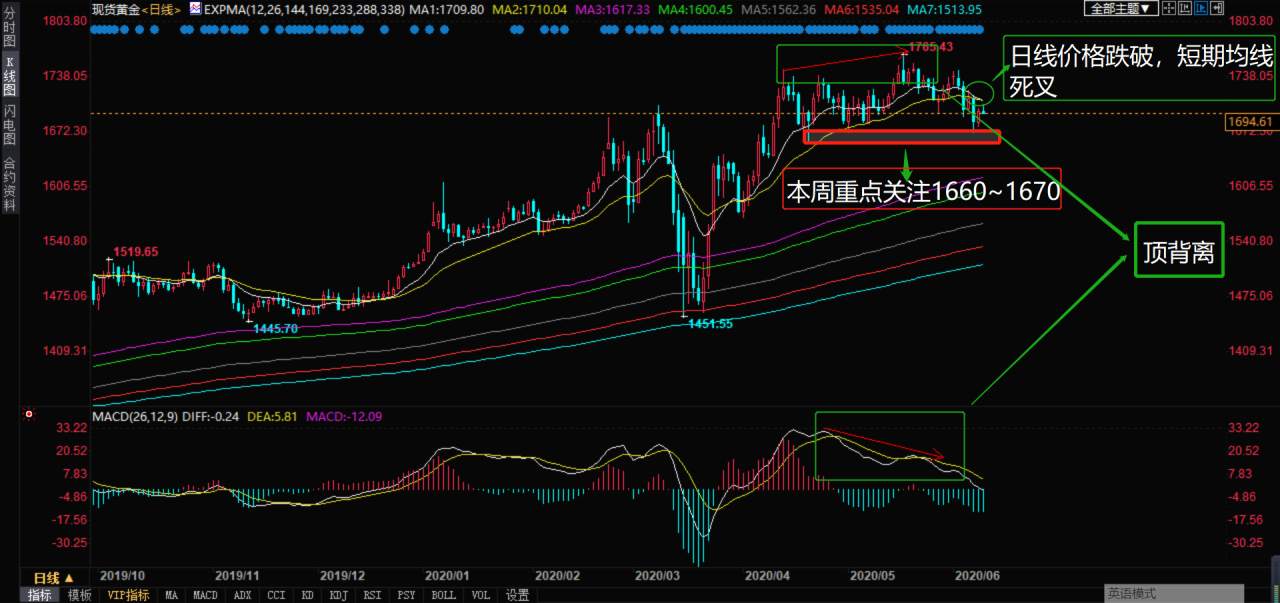Screen dimensions: 1280x603
Task: Click the 2020/04 date axis label
Action: coord(766,576)
